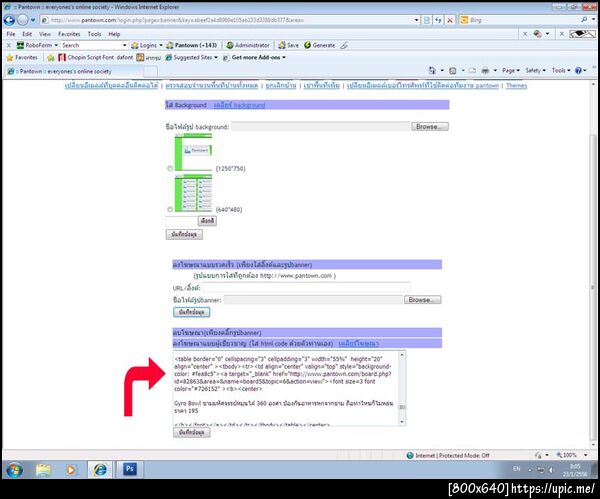Click the color value input field
The image size is (600, 499).
tap(181, 221)
